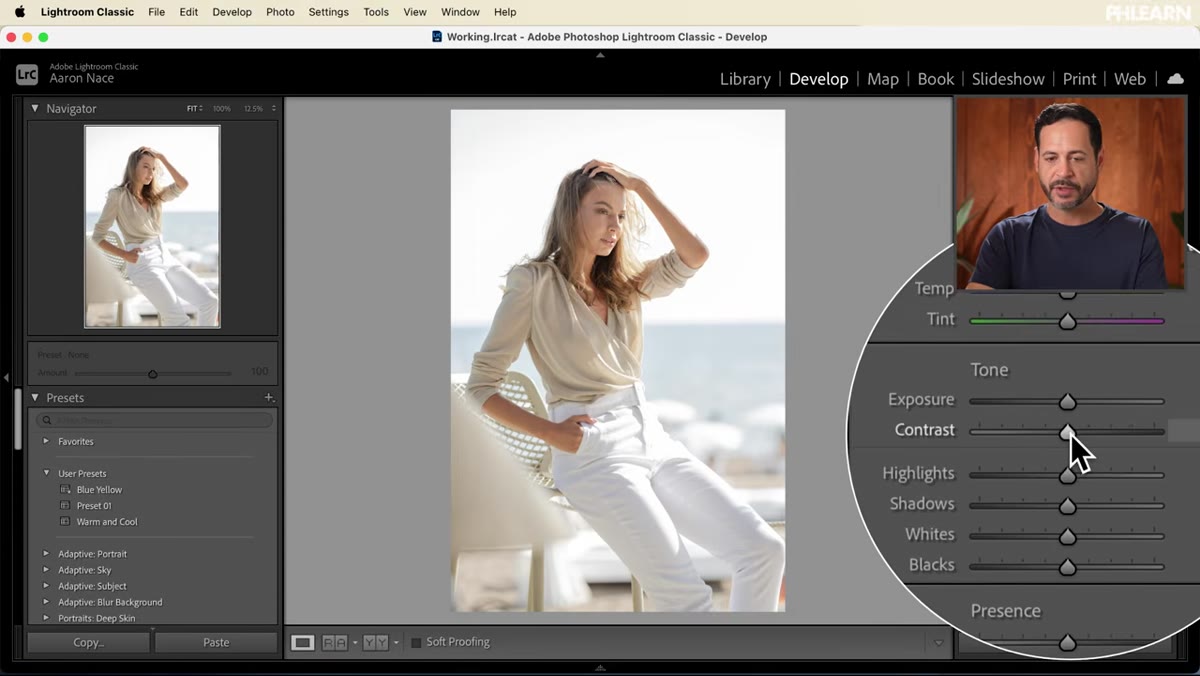The height and width of the screenshot is (676, 1200).
Task: Switch to the Book module
Action: point(935,79)
